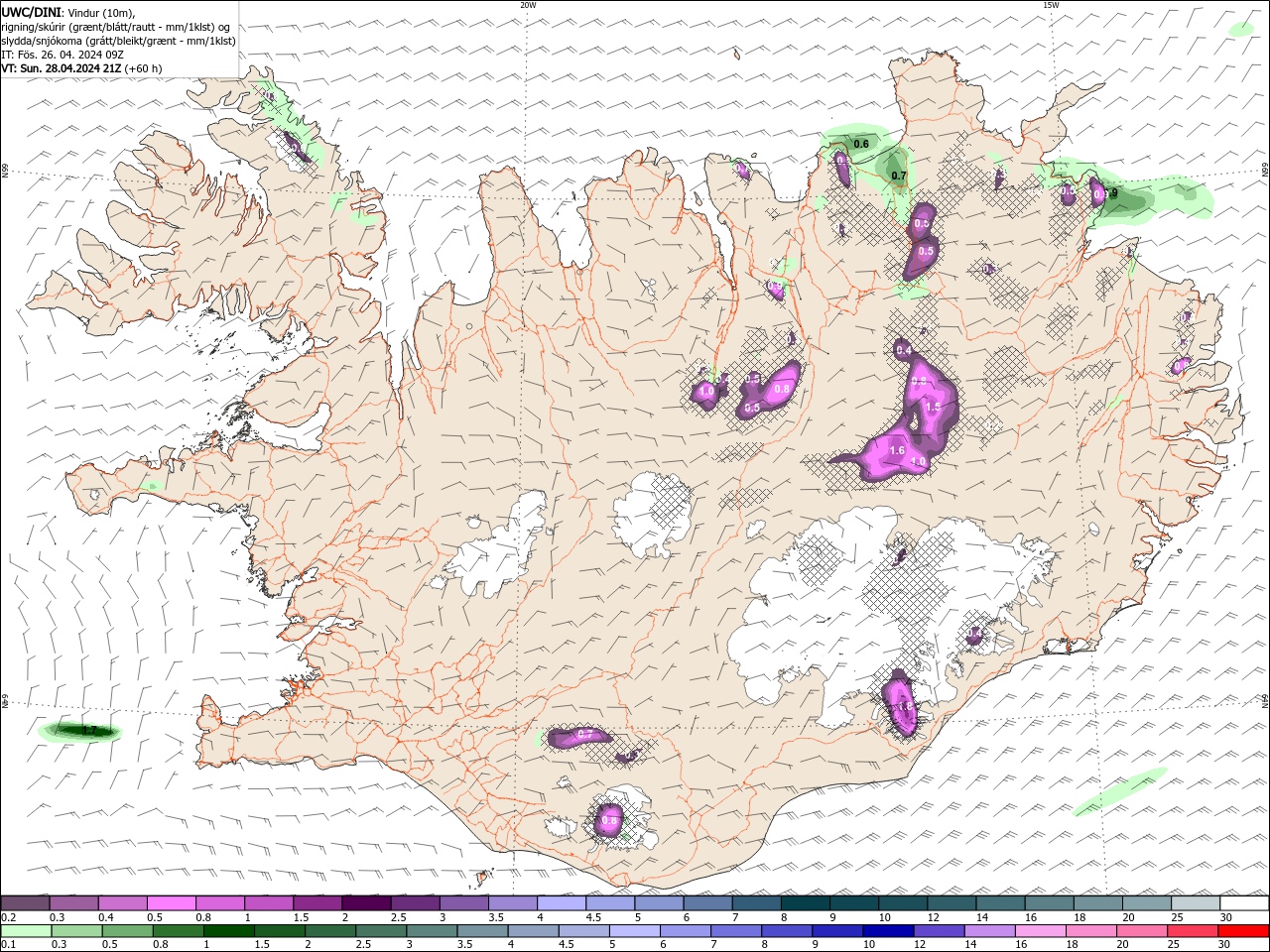This screenshot has height=952, width=1270.
Task: Select the deep blue lower swatch labeled 10
Action: [x=888, y=931]
